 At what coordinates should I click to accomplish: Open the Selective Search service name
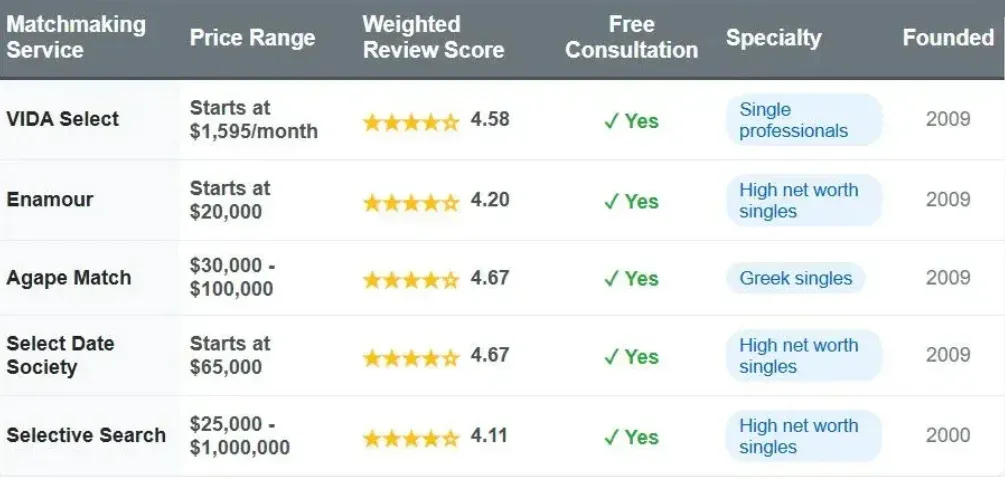point(86,435)
